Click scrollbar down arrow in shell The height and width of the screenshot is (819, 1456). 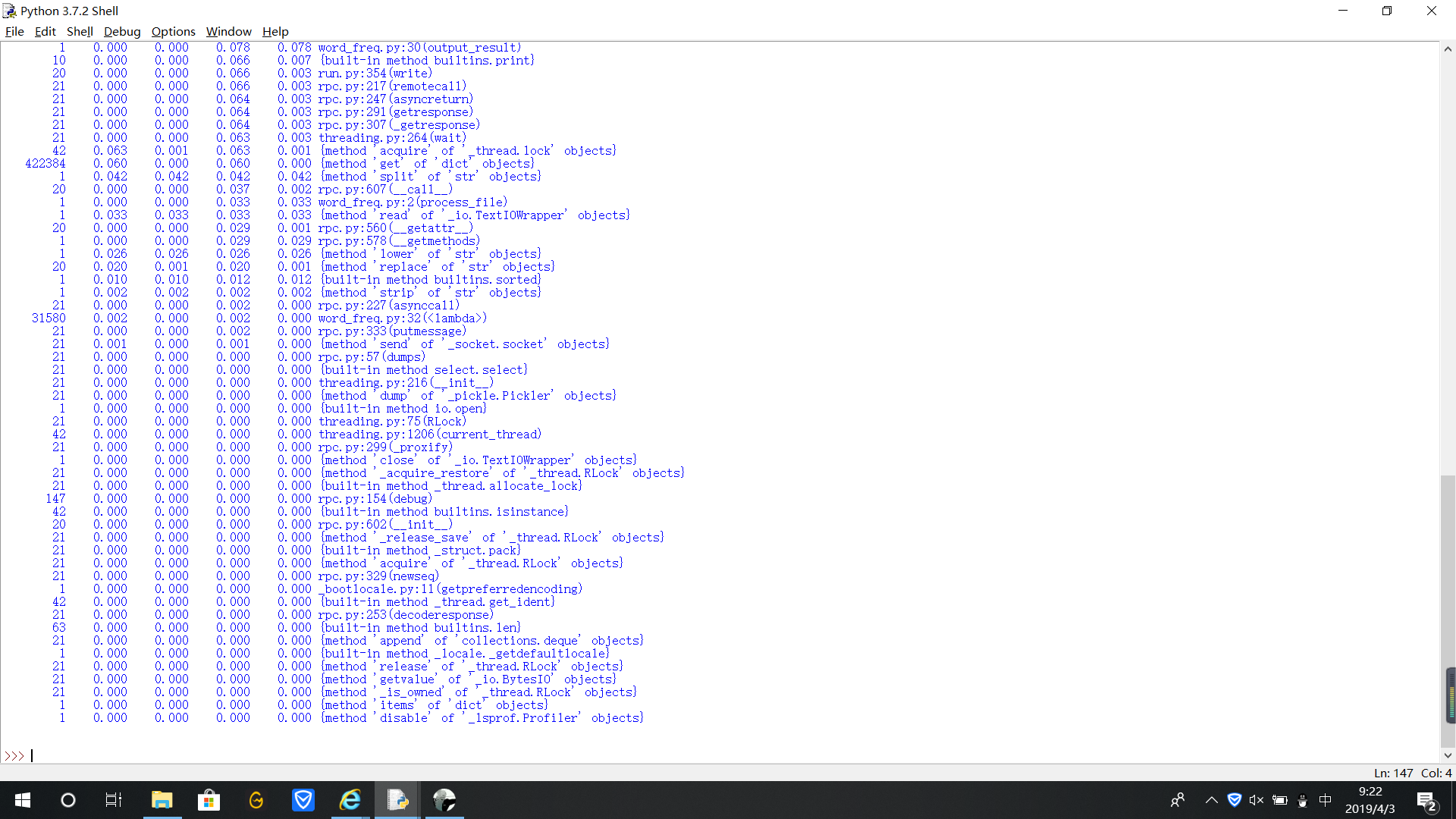coord(1448,755)
